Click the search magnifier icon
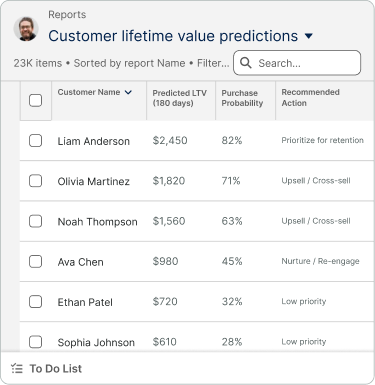375x385 pixels. point(246,63)
